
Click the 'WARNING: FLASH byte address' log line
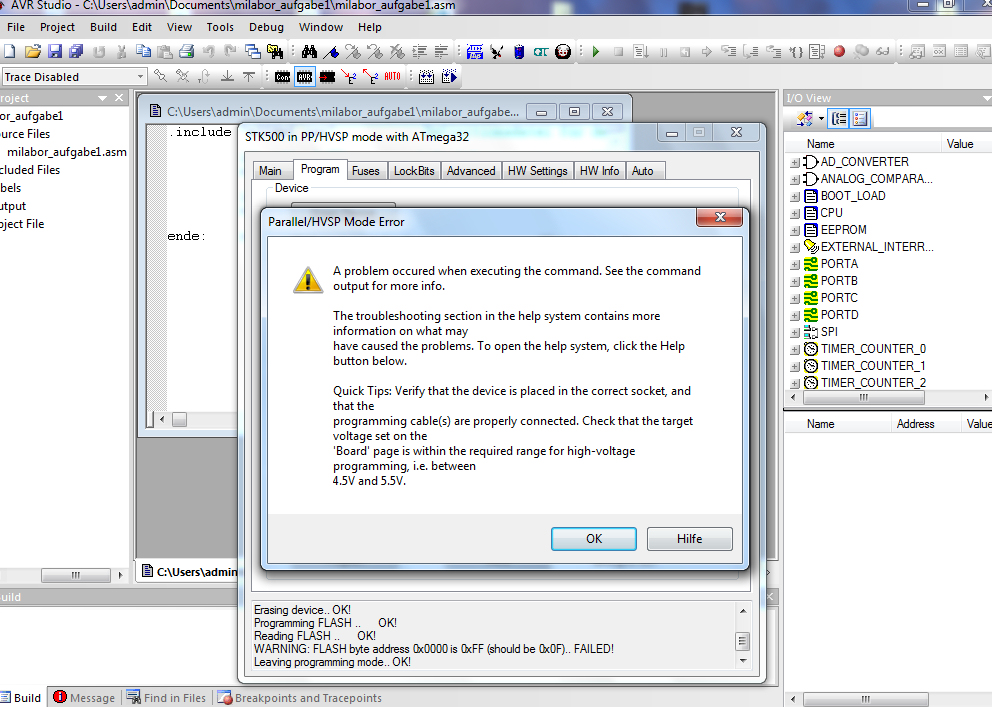pos(433,649)
